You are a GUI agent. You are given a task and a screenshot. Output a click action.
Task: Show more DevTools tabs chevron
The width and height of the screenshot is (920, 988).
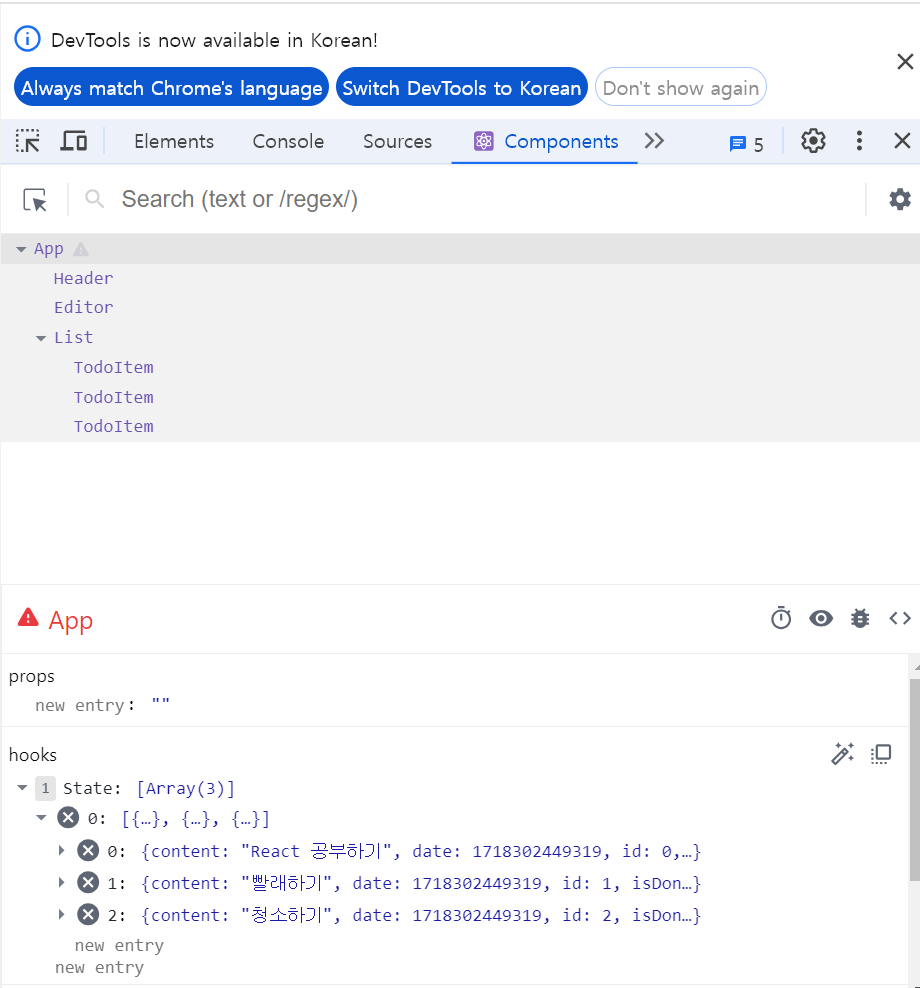coord(654,141)
